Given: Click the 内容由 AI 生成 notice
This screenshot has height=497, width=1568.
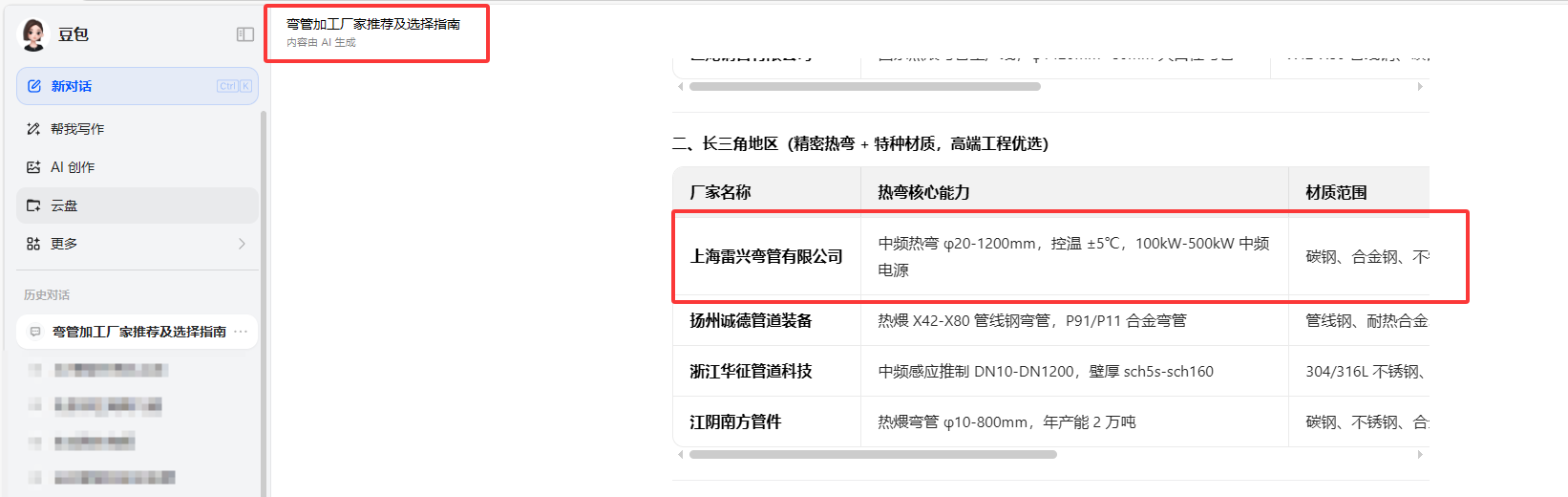Looking at the screenshot, I should [321, 43].
